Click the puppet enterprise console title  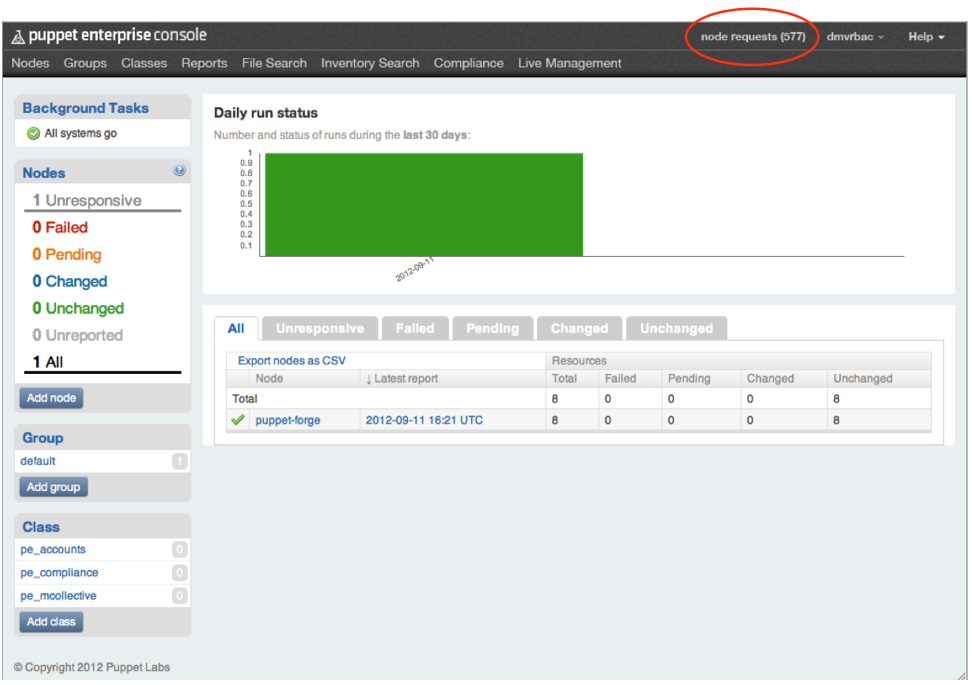click(118, 35)
